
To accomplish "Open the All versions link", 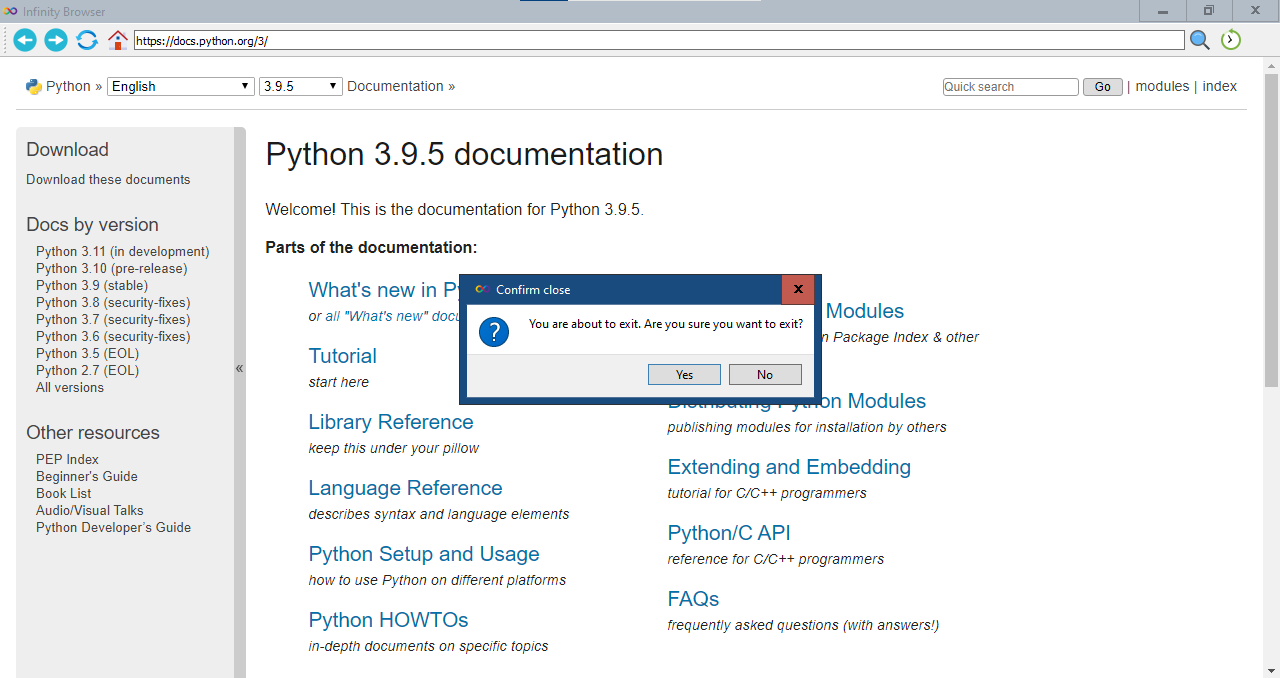I will 70,388.
